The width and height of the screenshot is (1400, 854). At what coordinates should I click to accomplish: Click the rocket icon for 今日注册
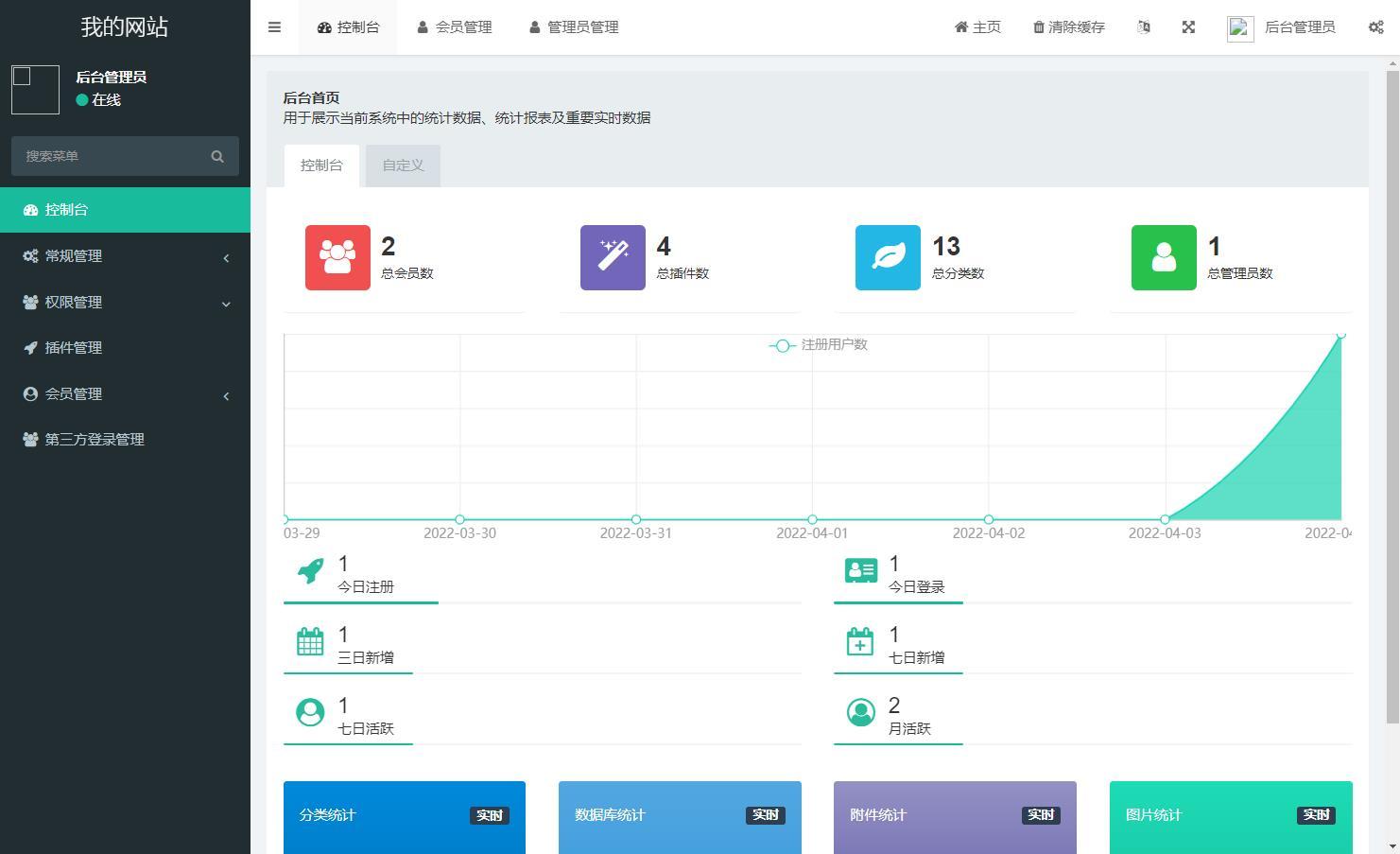(x=310, y=570)
